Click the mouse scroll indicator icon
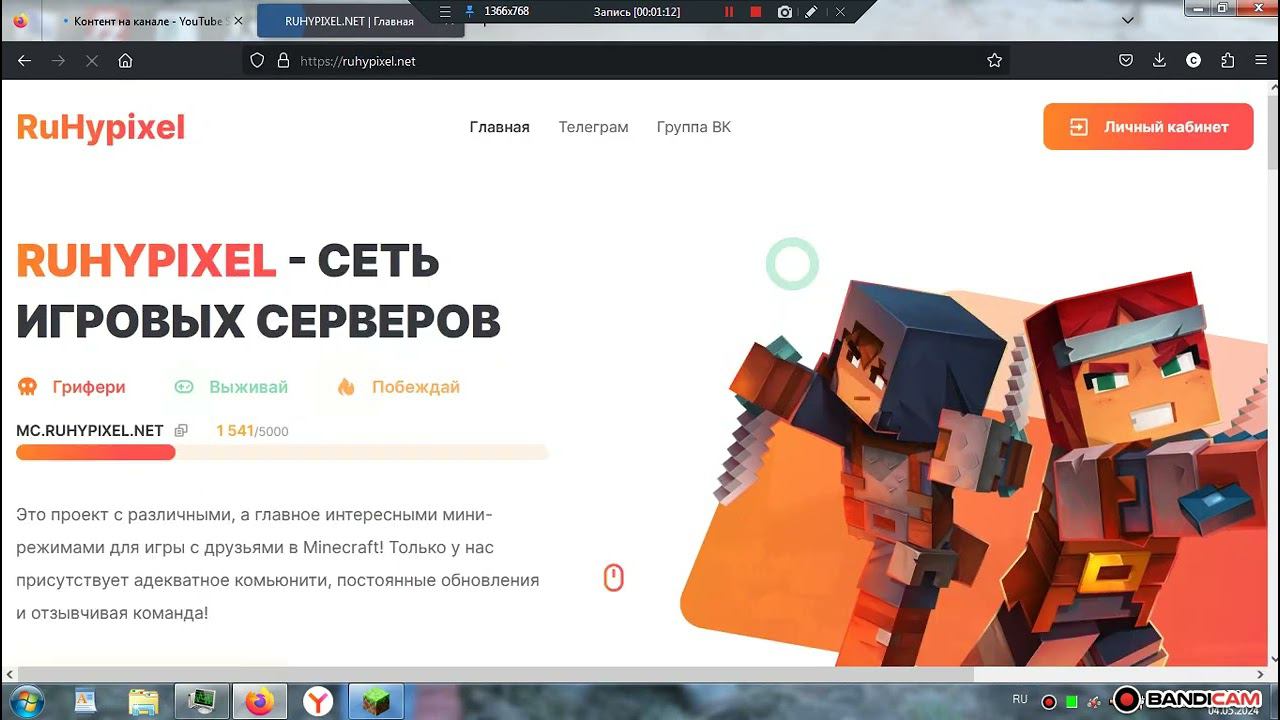The width and height of the screenshot is (1280, 720). tap(613, 578)
